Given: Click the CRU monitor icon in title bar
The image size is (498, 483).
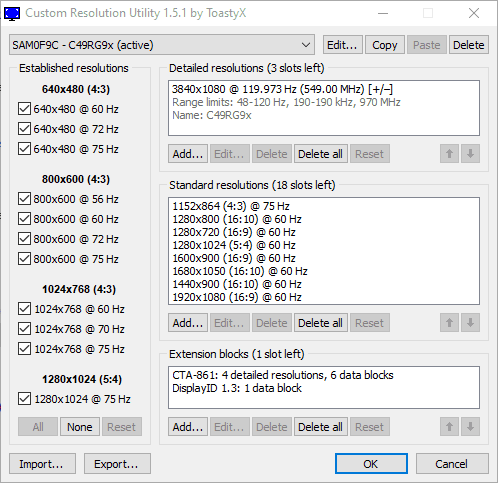Looking at the screenshot, I should [x=12, y=14].
